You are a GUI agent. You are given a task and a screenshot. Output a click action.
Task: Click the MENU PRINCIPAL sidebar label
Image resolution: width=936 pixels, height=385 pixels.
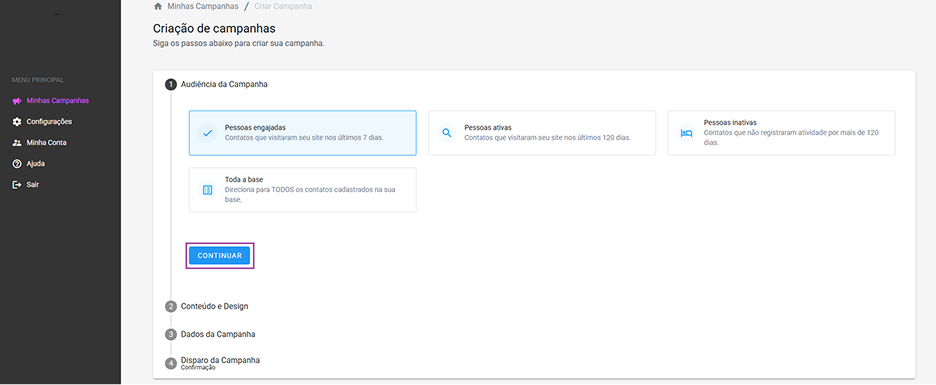38,80
